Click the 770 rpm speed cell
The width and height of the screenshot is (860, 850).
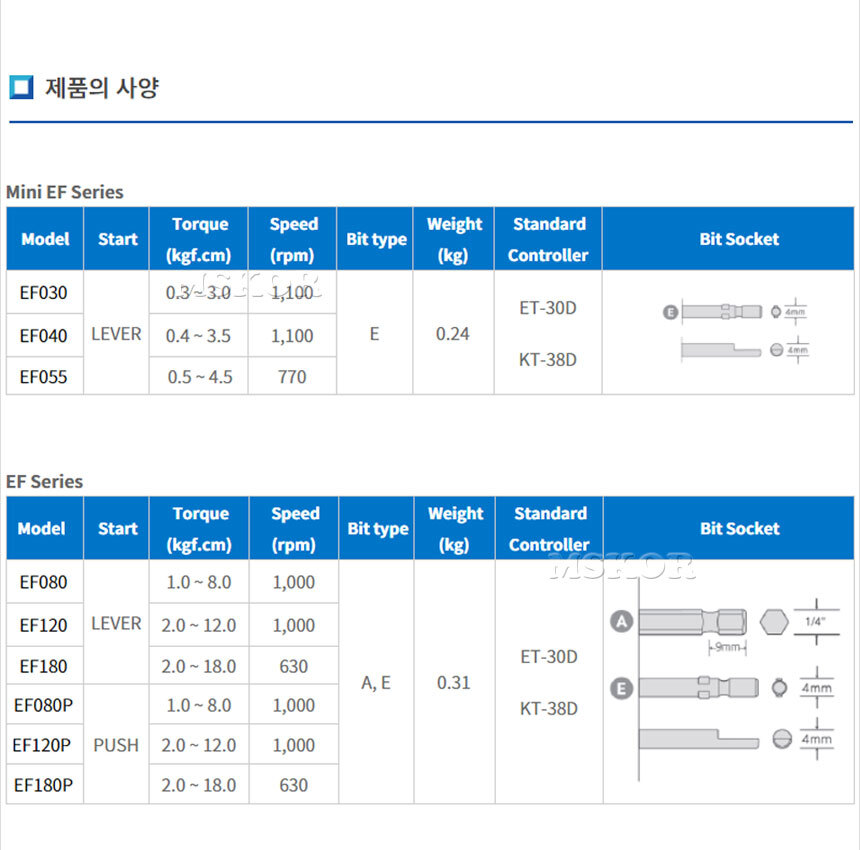292,377
